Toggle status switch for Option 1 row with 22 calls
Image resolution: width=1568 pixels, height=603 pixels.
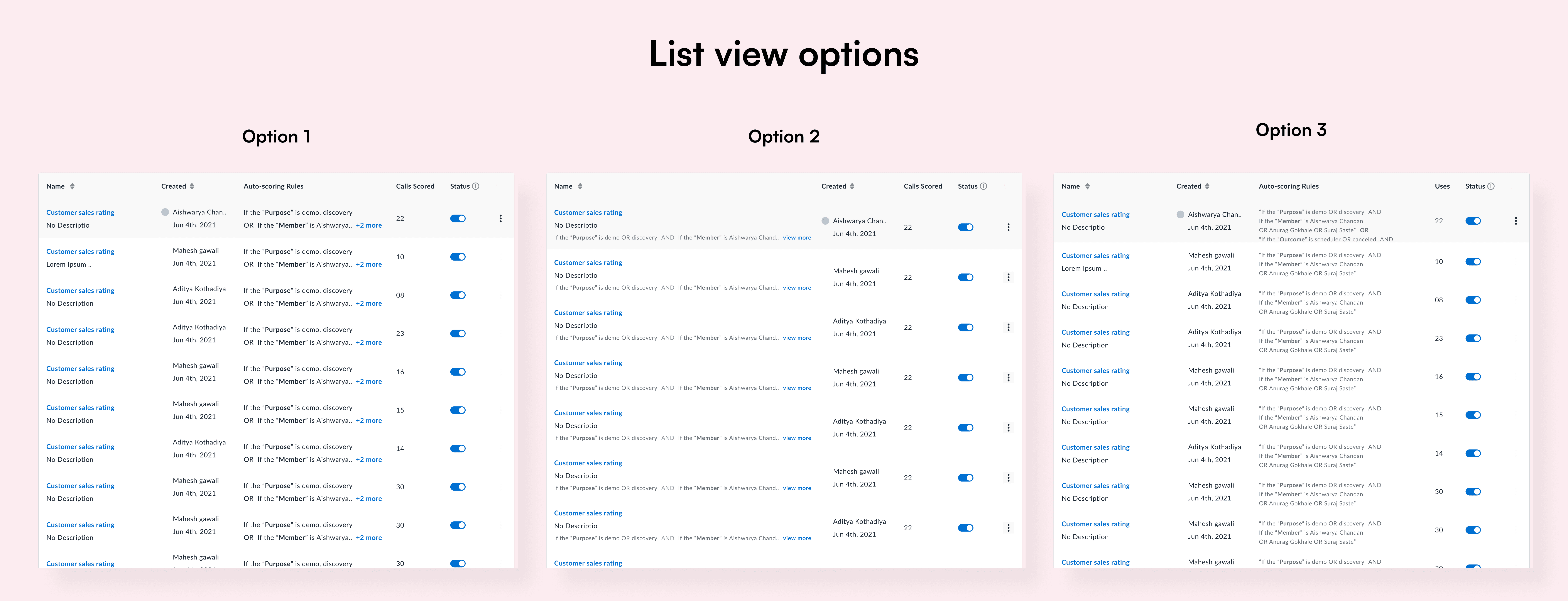coord(458,219)
